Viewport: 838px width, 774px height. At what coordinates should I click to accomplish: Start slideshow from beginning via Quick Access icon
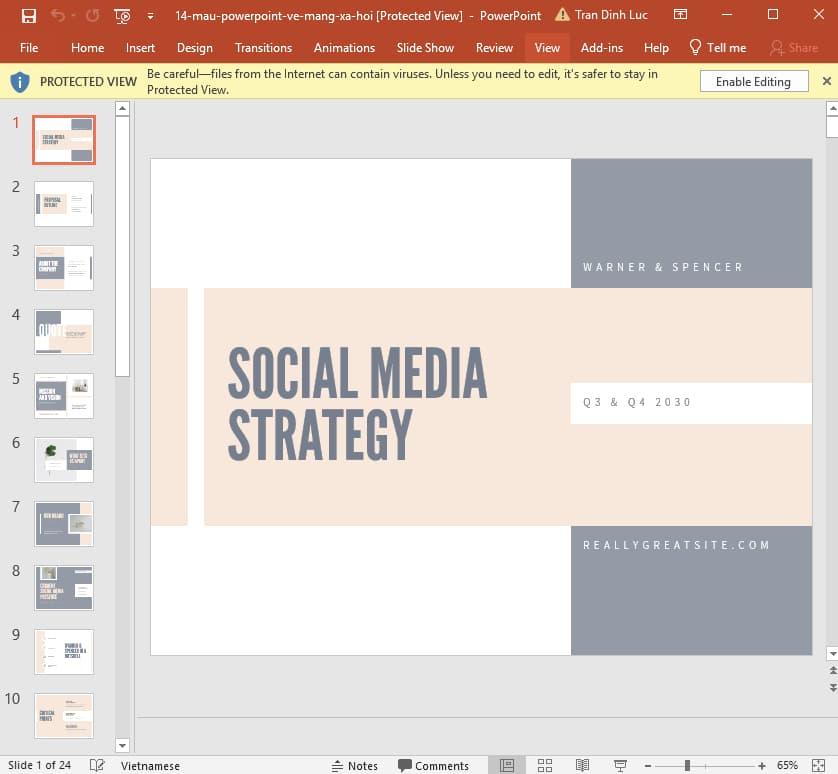[120, 15]
